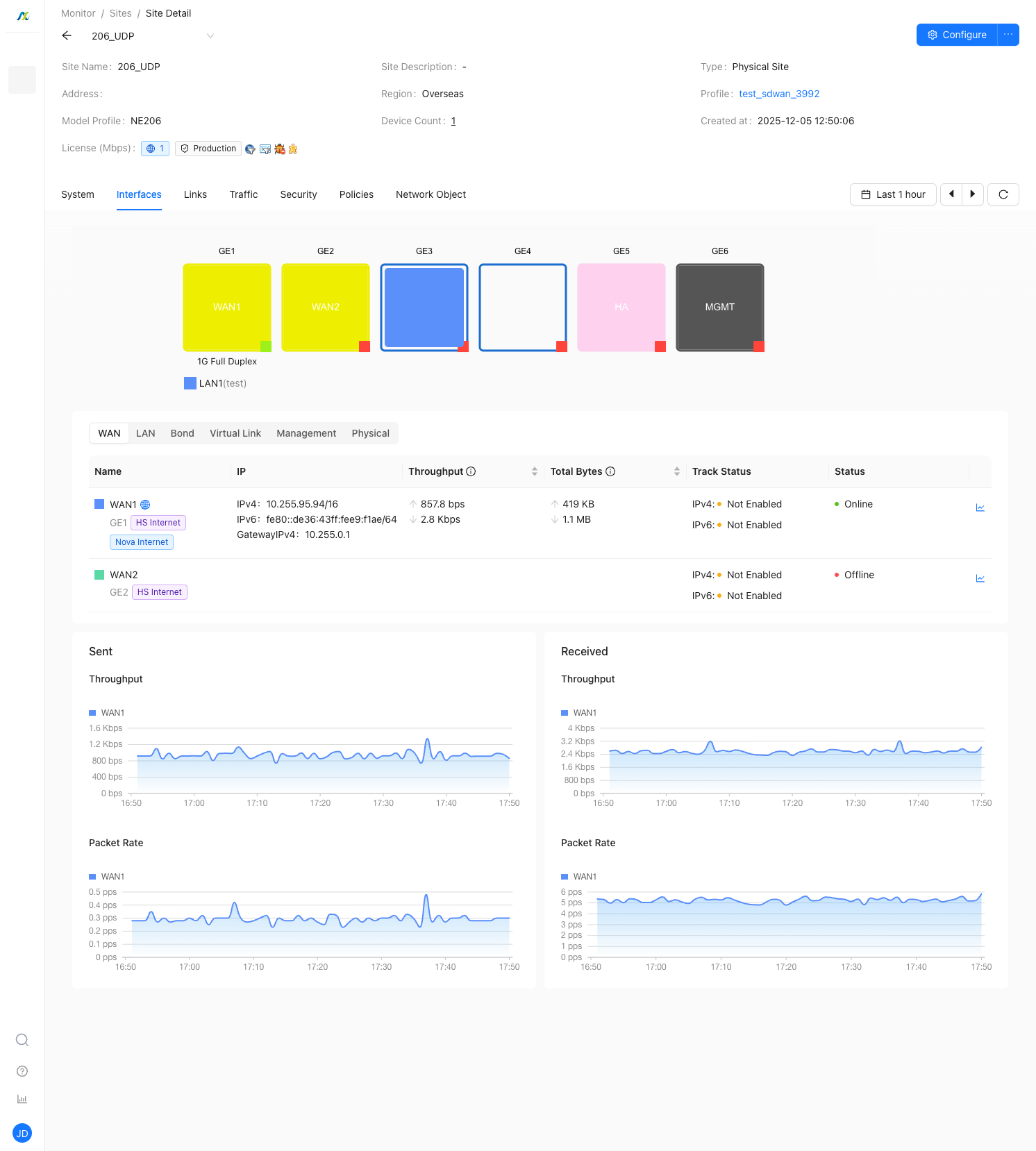Select the Bond interface sub-tab
The image size is (1036, 1151).
click(x=183, y=433)
